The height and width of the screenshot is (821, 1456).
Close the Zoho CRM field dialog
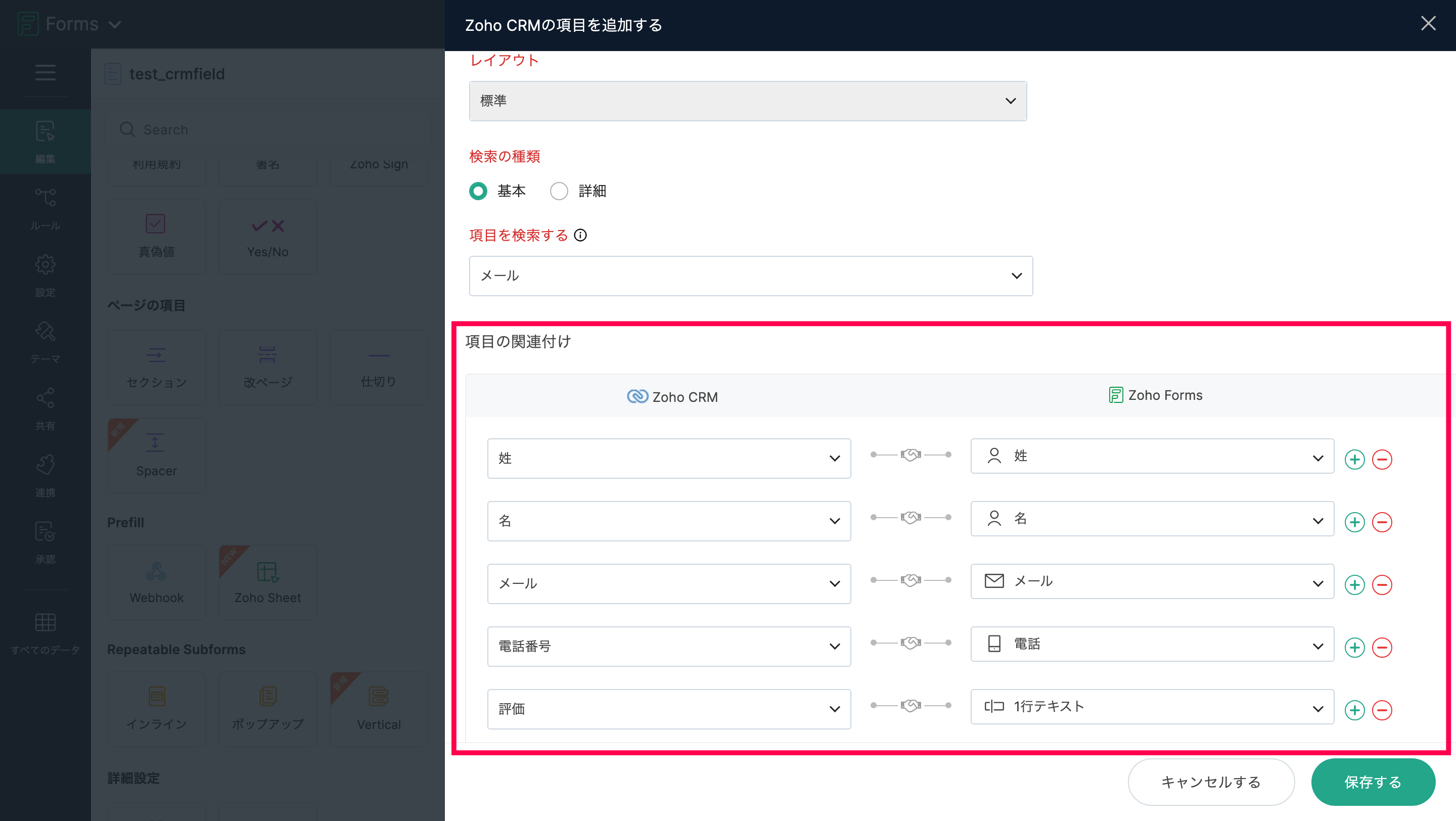click(1428, 24)
